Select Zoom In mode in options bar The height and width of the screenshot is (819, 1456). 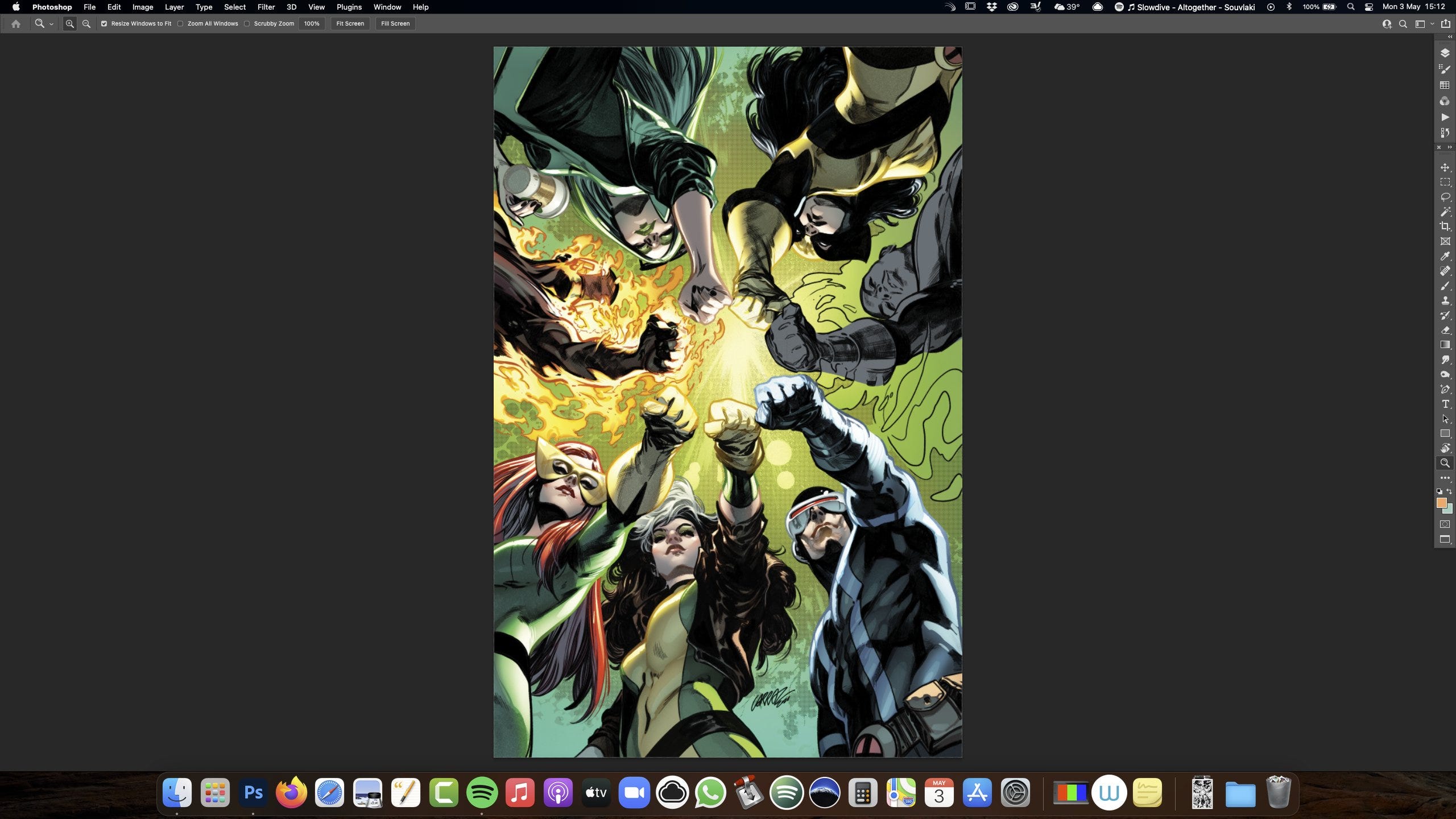point(69,24)
